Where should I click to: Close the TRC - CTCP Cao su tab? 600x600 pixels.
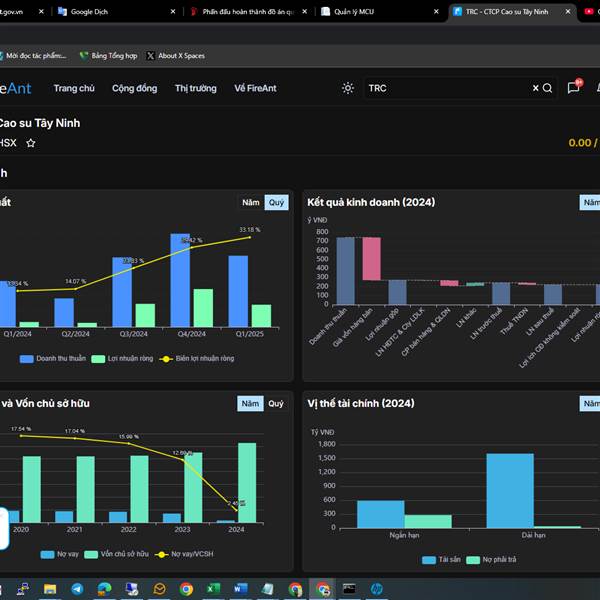pos(568,11)
